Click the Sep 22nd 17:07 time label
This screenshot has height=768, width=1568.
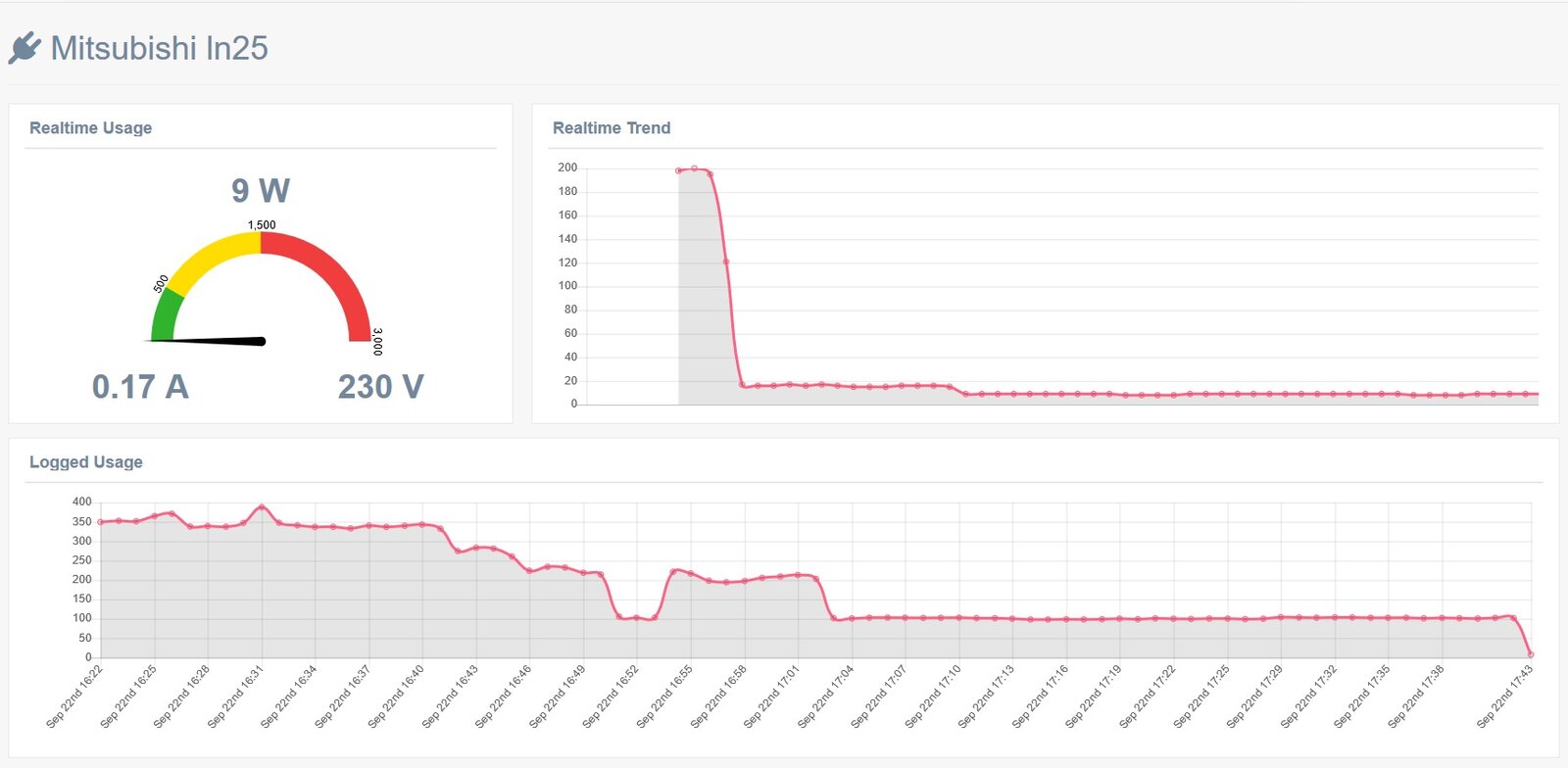(879, 696)
